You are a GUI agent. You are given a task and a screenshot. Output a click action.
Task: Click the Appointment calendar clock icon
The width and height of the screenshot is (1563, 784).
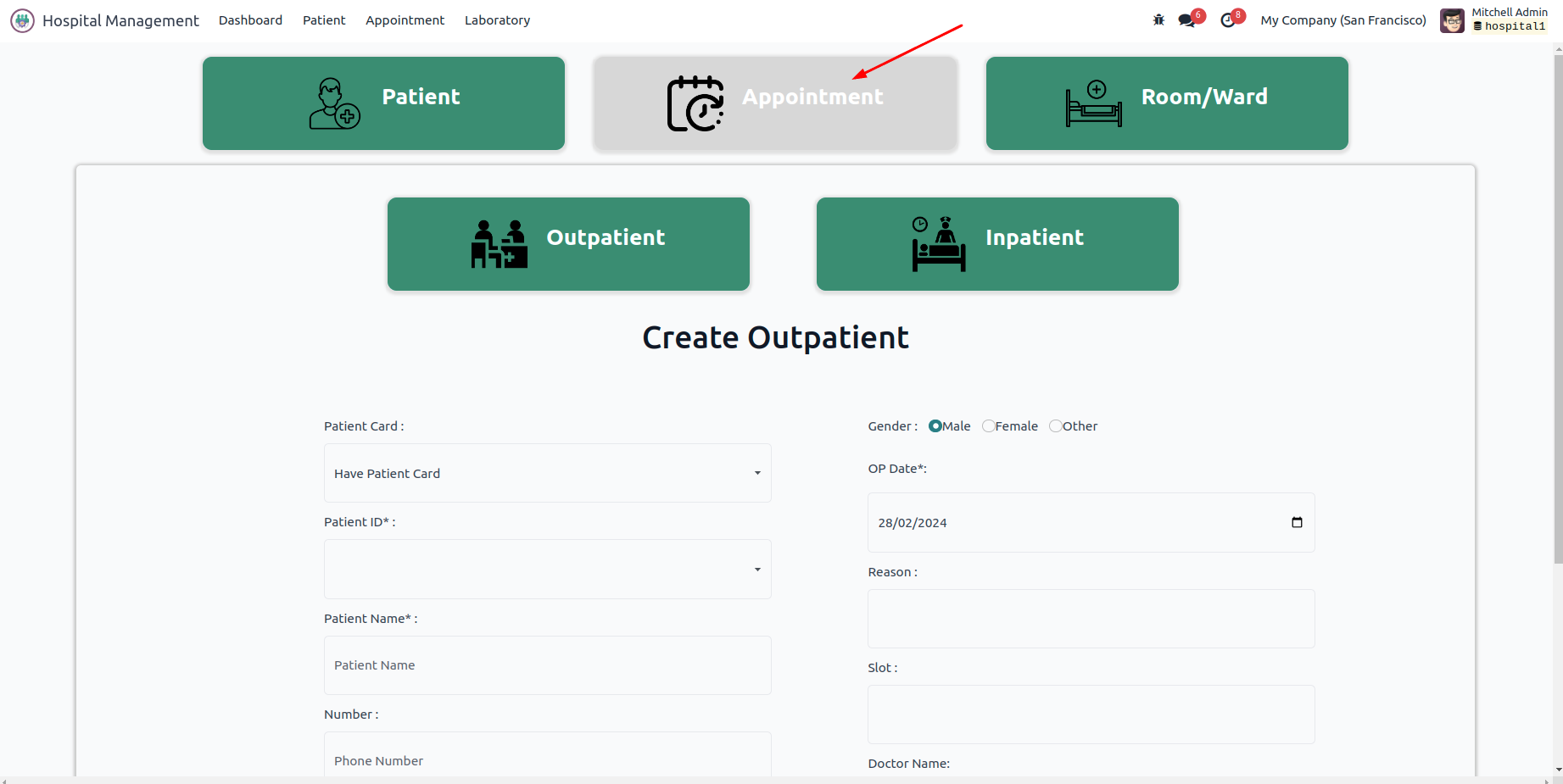tap(695, 103)
